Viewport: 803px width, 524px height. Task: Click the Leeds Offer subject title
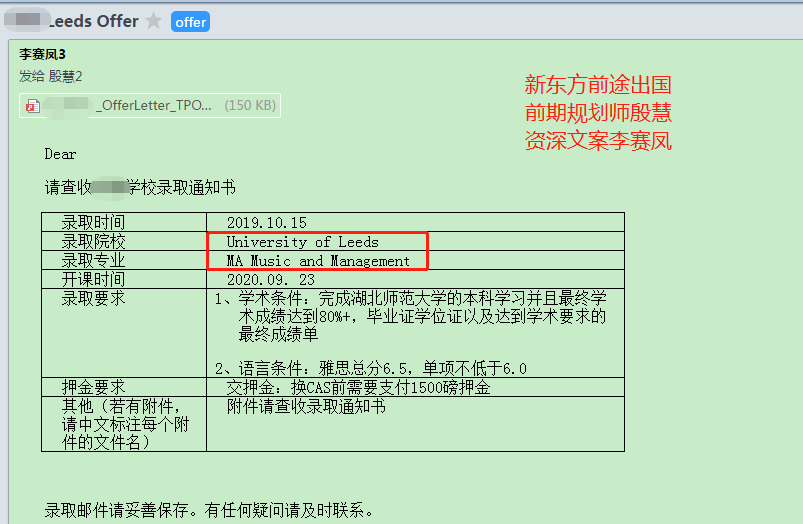point(93,21)
